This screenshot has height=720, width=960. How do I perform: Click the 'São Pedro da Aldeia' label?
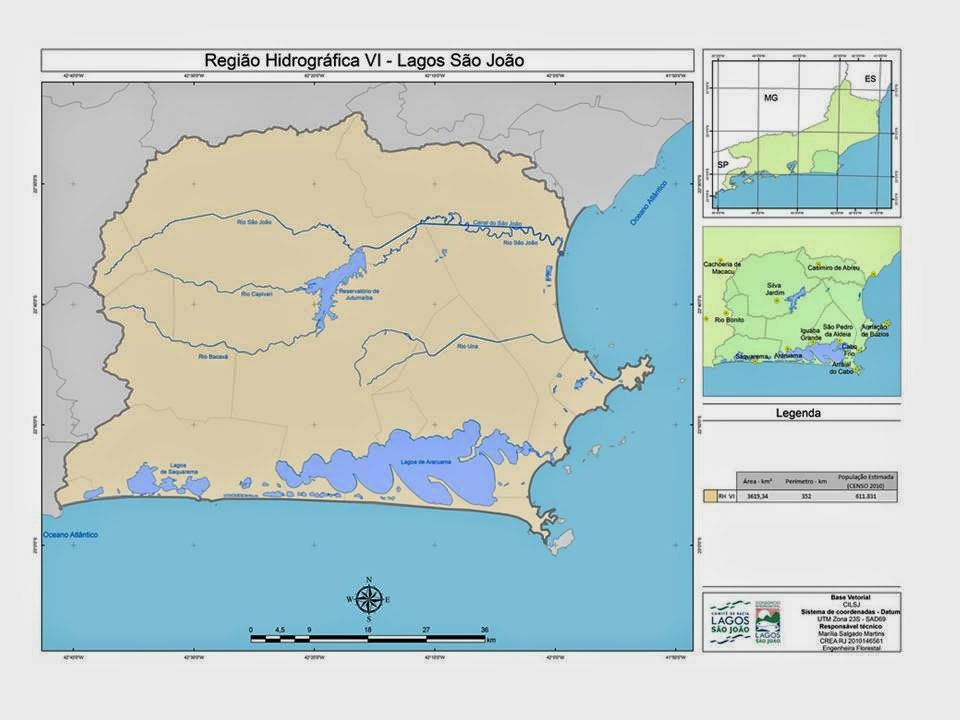(x=837, y=331)
